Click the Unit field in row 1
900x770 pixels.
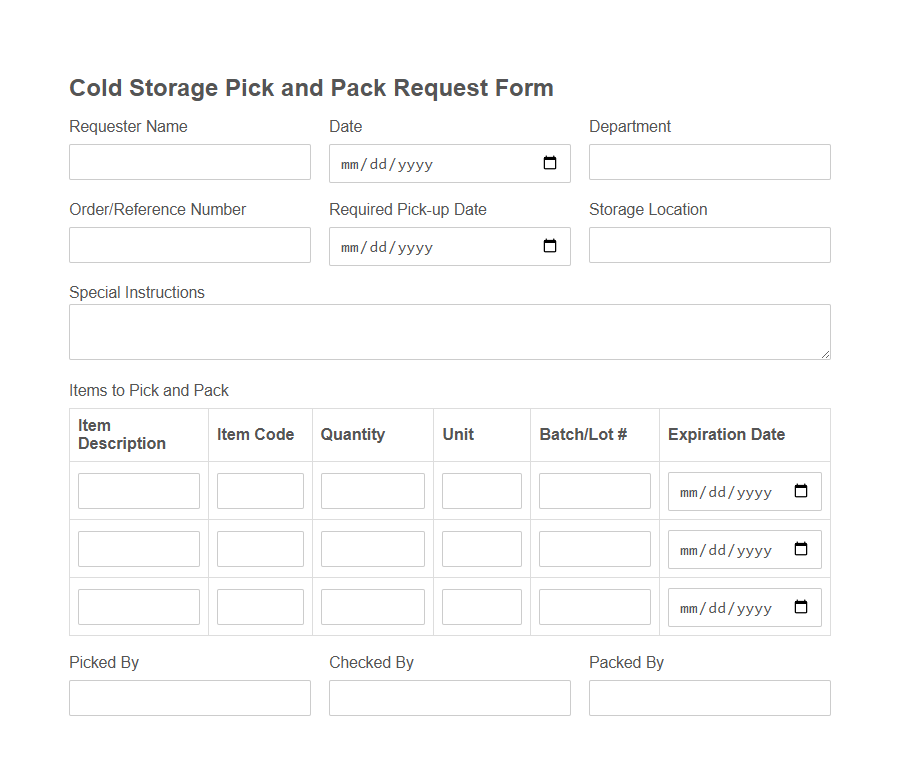481,490
